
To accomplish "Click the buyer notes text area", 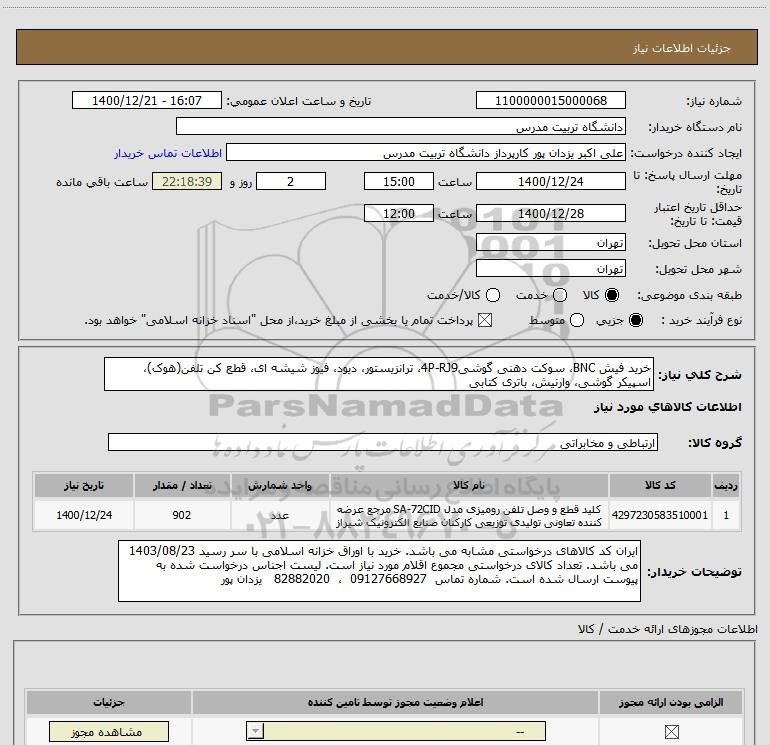I will pyautogui.click(x=379, y=571).
